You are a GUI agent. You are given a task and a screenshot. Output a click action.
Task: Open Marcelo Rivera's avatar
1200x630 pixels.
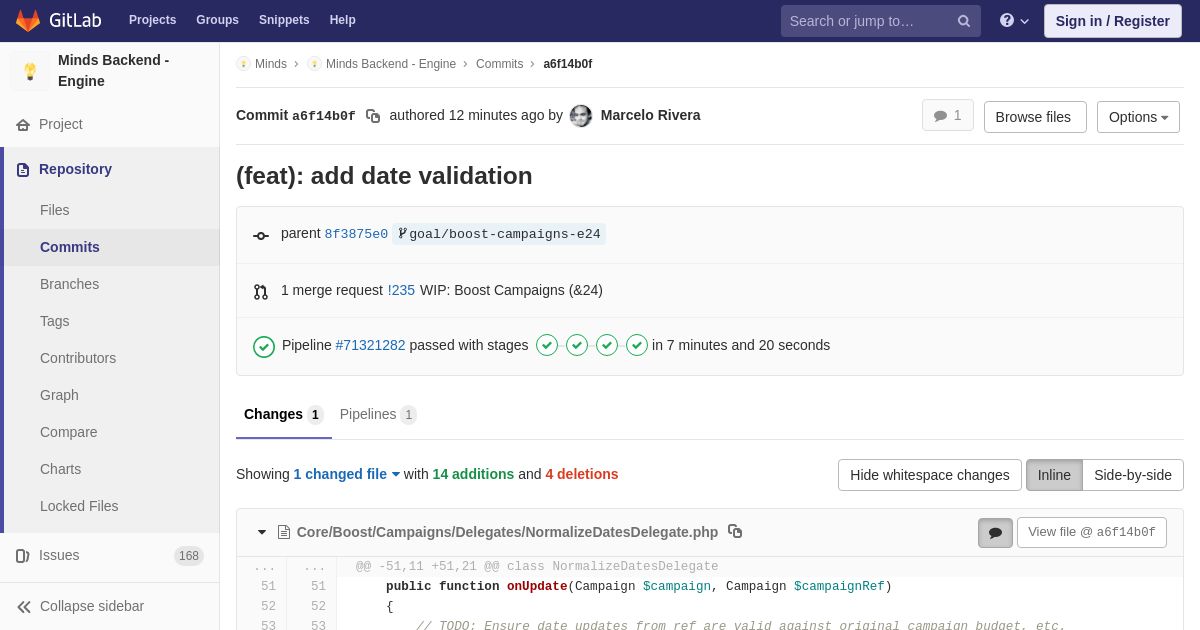581,116
